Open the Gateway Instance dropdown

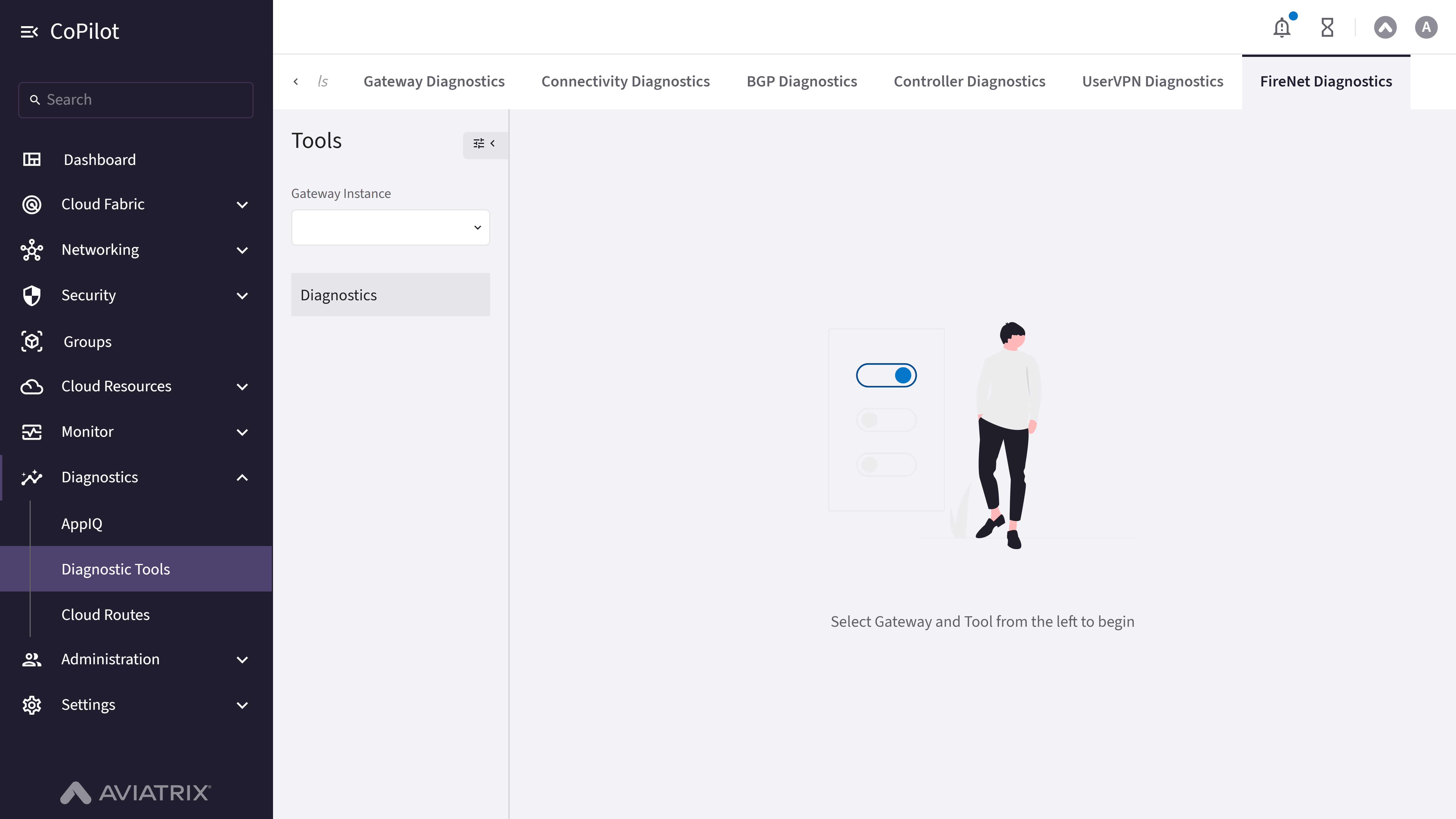coord(390,228)
